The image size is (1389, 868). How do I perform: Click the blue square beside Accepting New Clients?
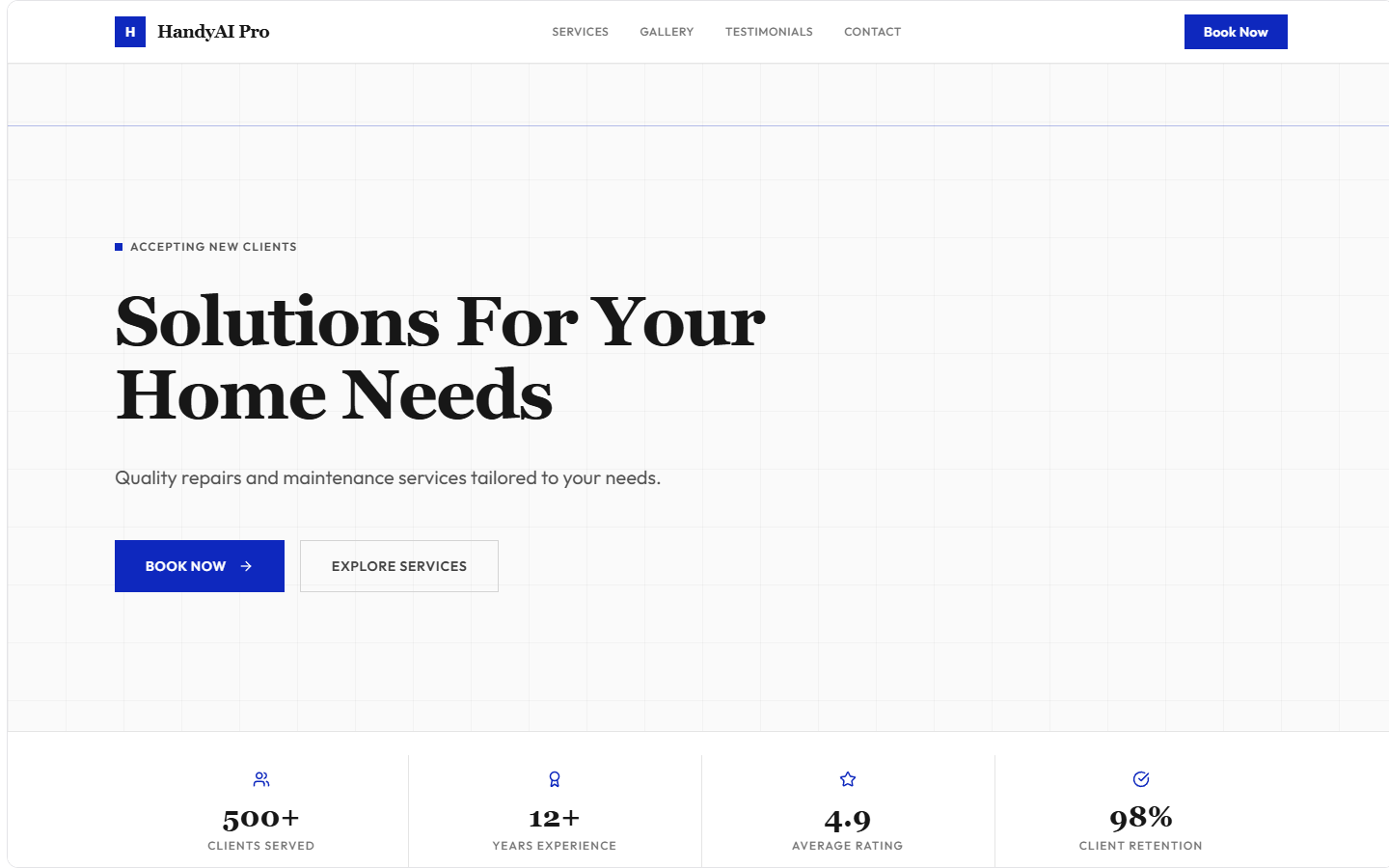point(119,247)
